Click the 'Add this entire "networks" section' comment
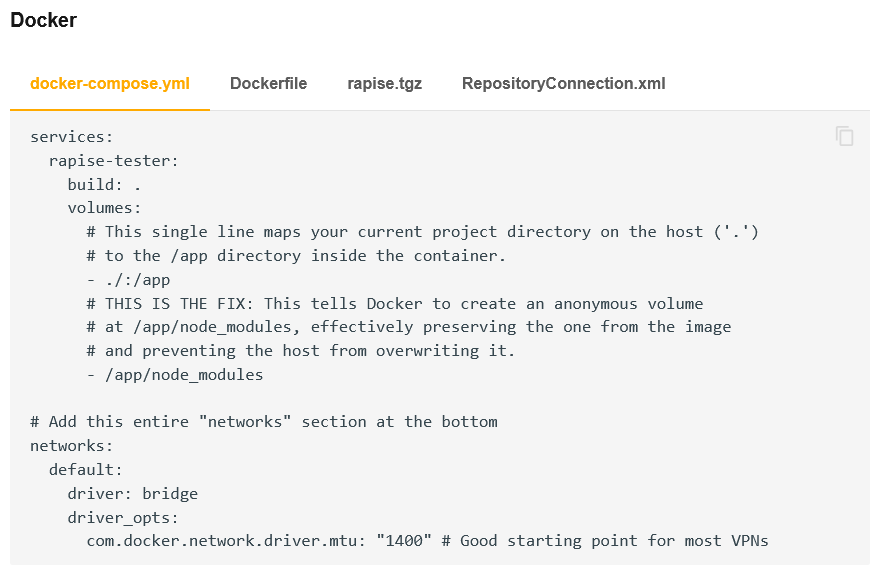This screenshot has height=574, width=893. 264,422
